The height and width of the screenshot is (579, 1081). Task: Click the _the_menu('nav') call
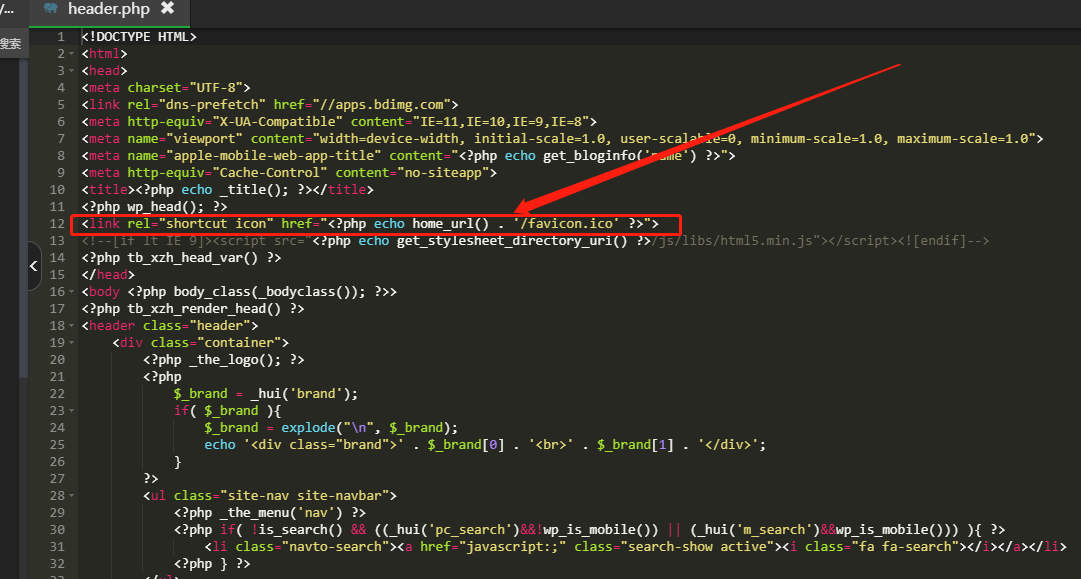[x=281, y=513]
